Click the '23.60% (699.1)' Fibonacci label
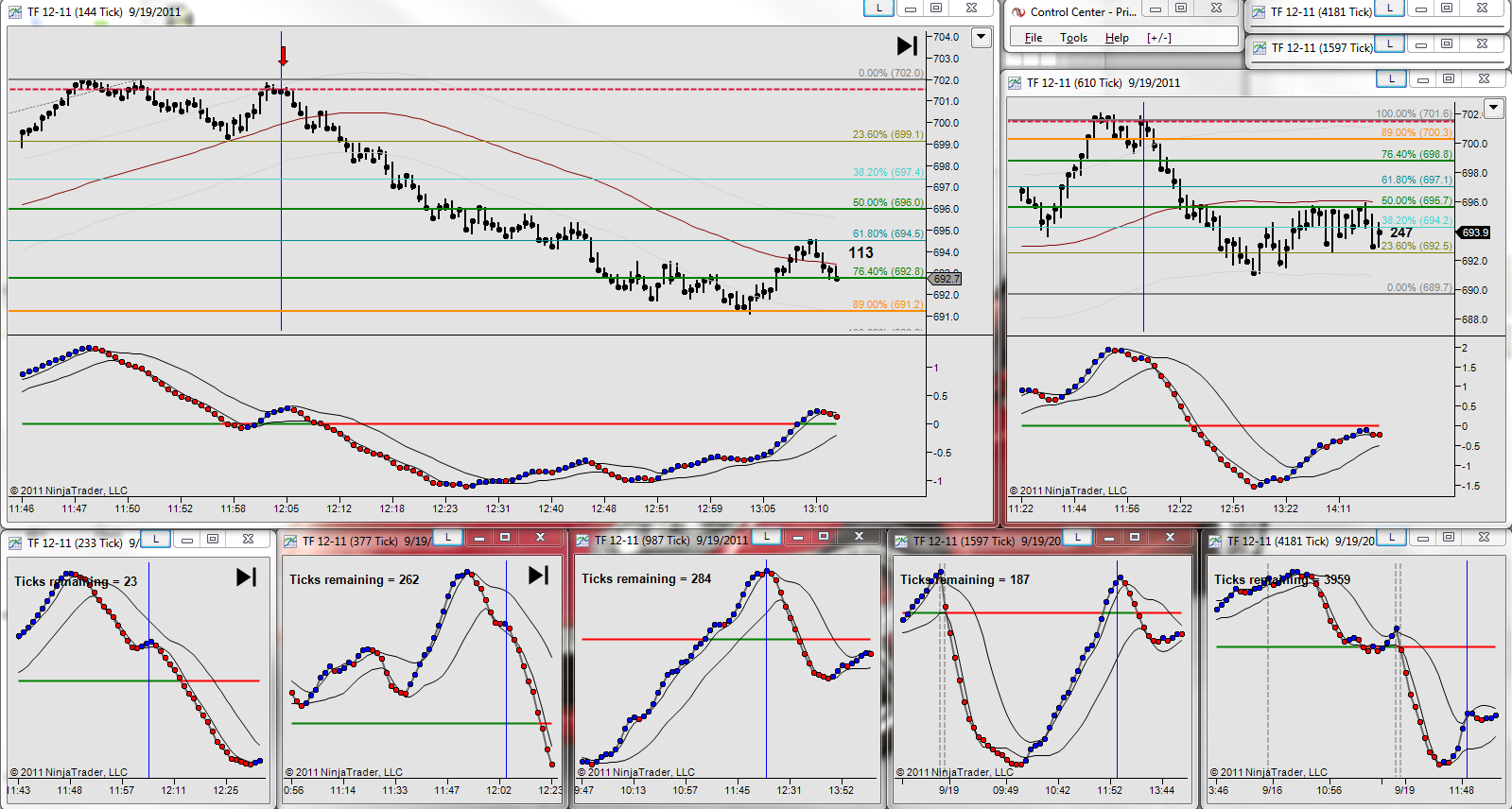Screen dimensions: 1512x809 click(888, 134)
